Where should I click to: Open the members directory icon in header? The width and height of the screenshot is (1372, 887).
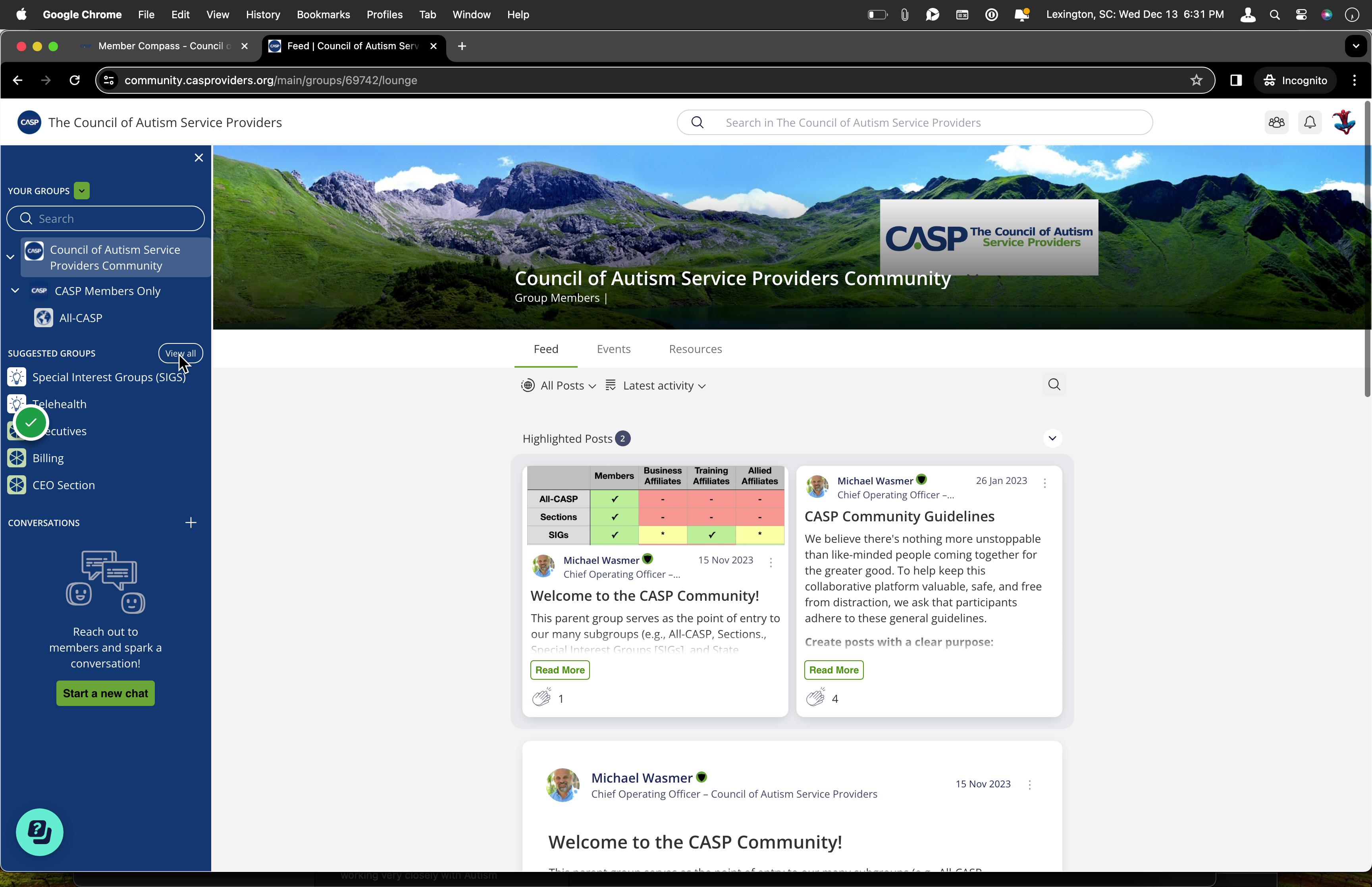pyautogui.click(x=1276, y=122)
